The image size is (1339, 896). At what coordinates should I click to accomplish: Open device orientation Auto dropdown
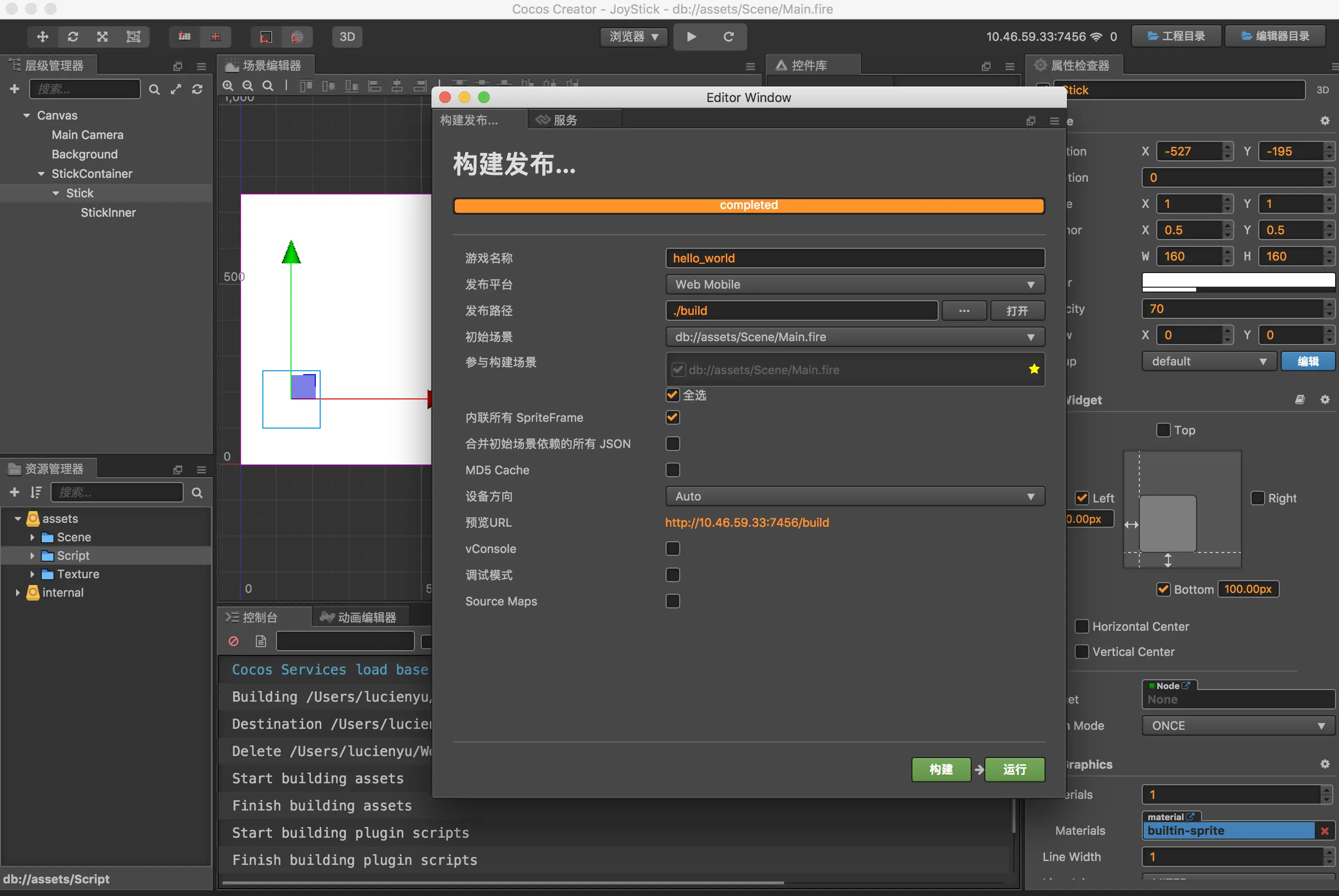tap(855, 496)
